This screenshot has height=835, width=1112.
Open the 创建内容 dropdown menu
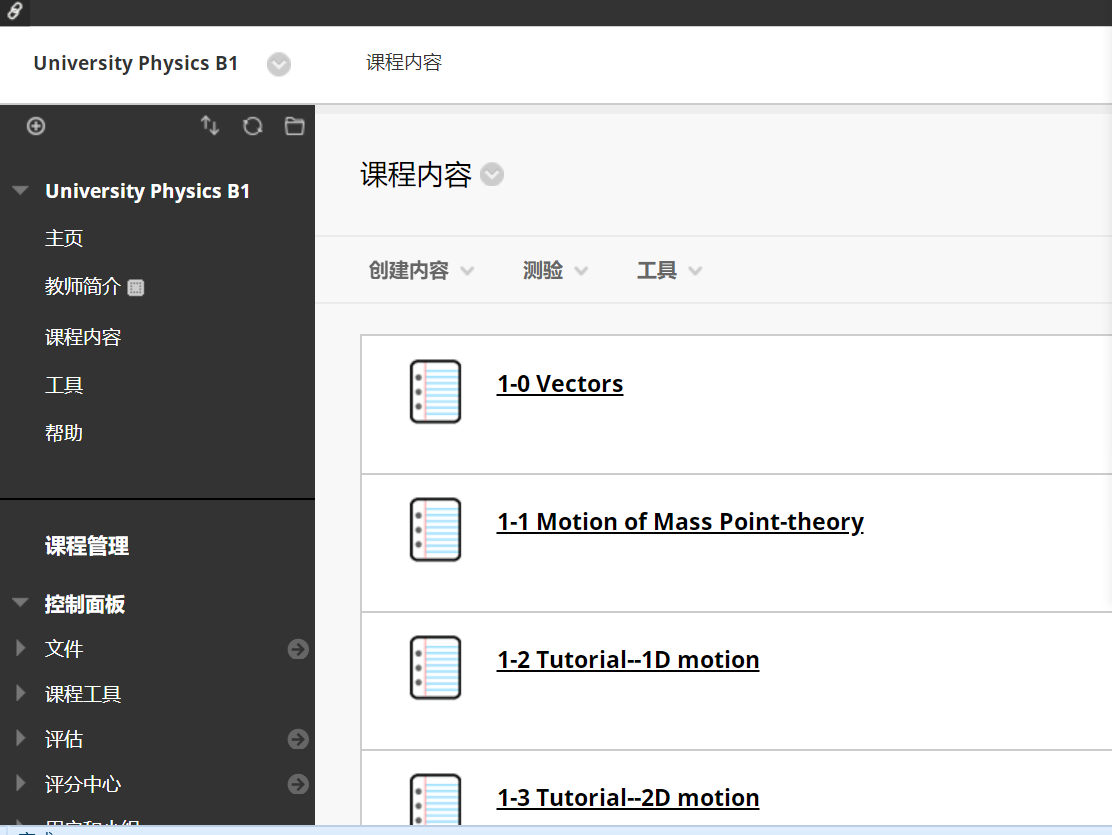[x=420, y=271]
